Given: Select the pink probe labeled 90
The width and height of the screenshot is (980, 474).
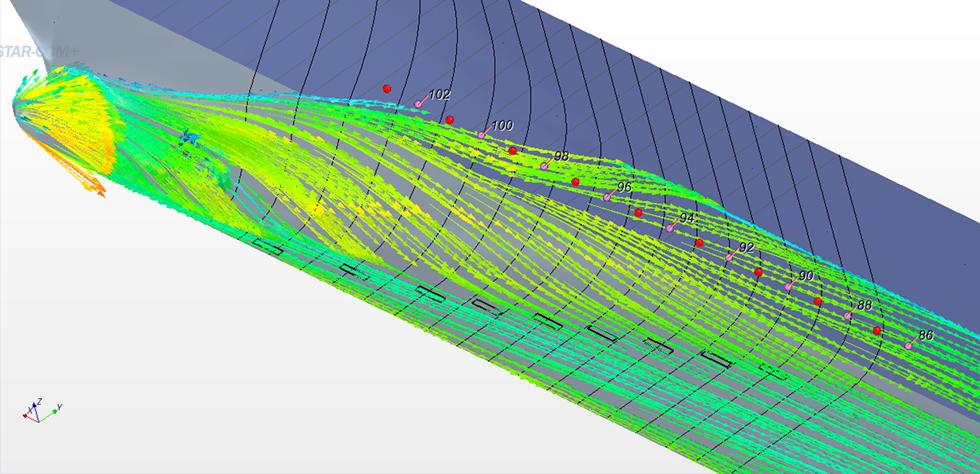Looking at the screenshot, I should [788, 287].
